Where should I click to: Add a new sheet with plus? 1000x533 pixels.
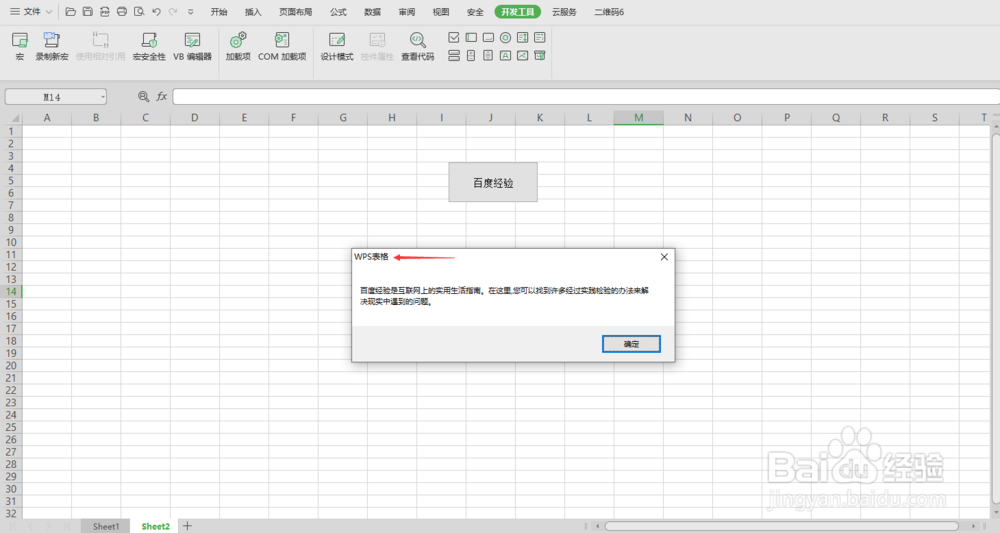187,526
